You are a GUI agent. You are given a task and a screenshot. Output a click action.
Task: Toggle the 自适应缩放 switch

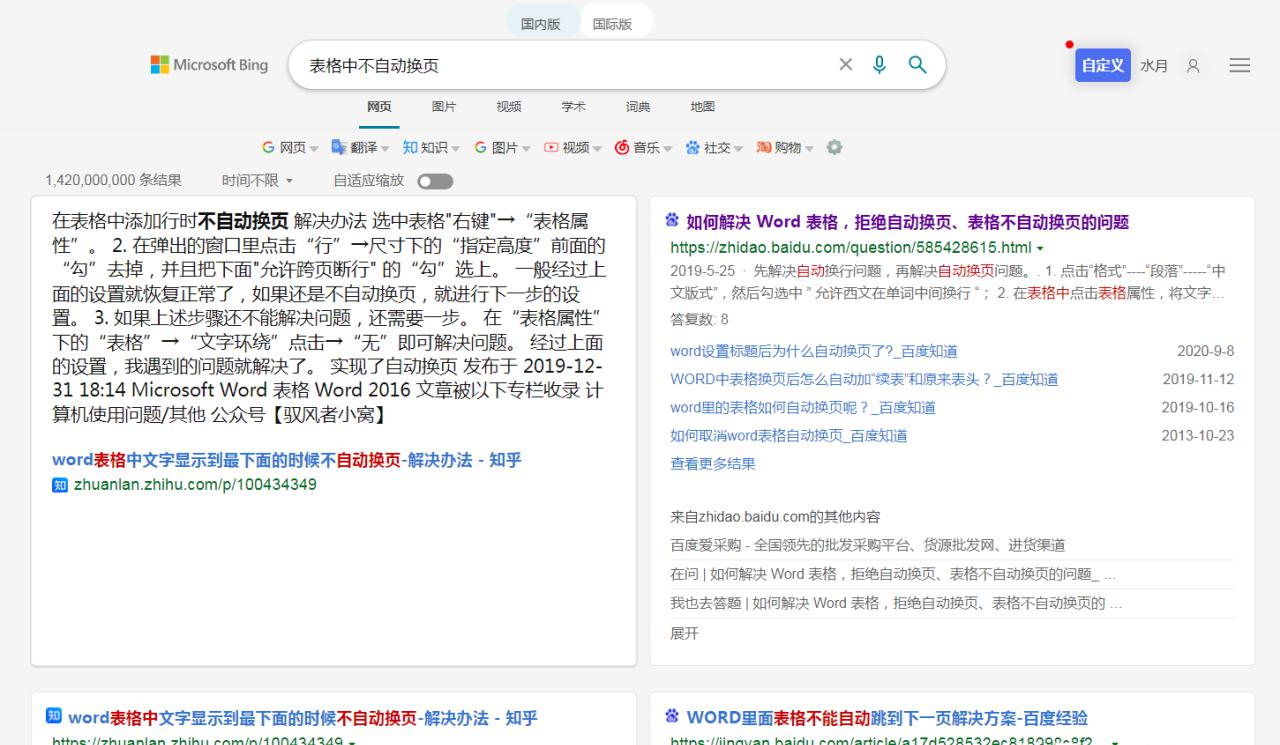coord(435,181)
